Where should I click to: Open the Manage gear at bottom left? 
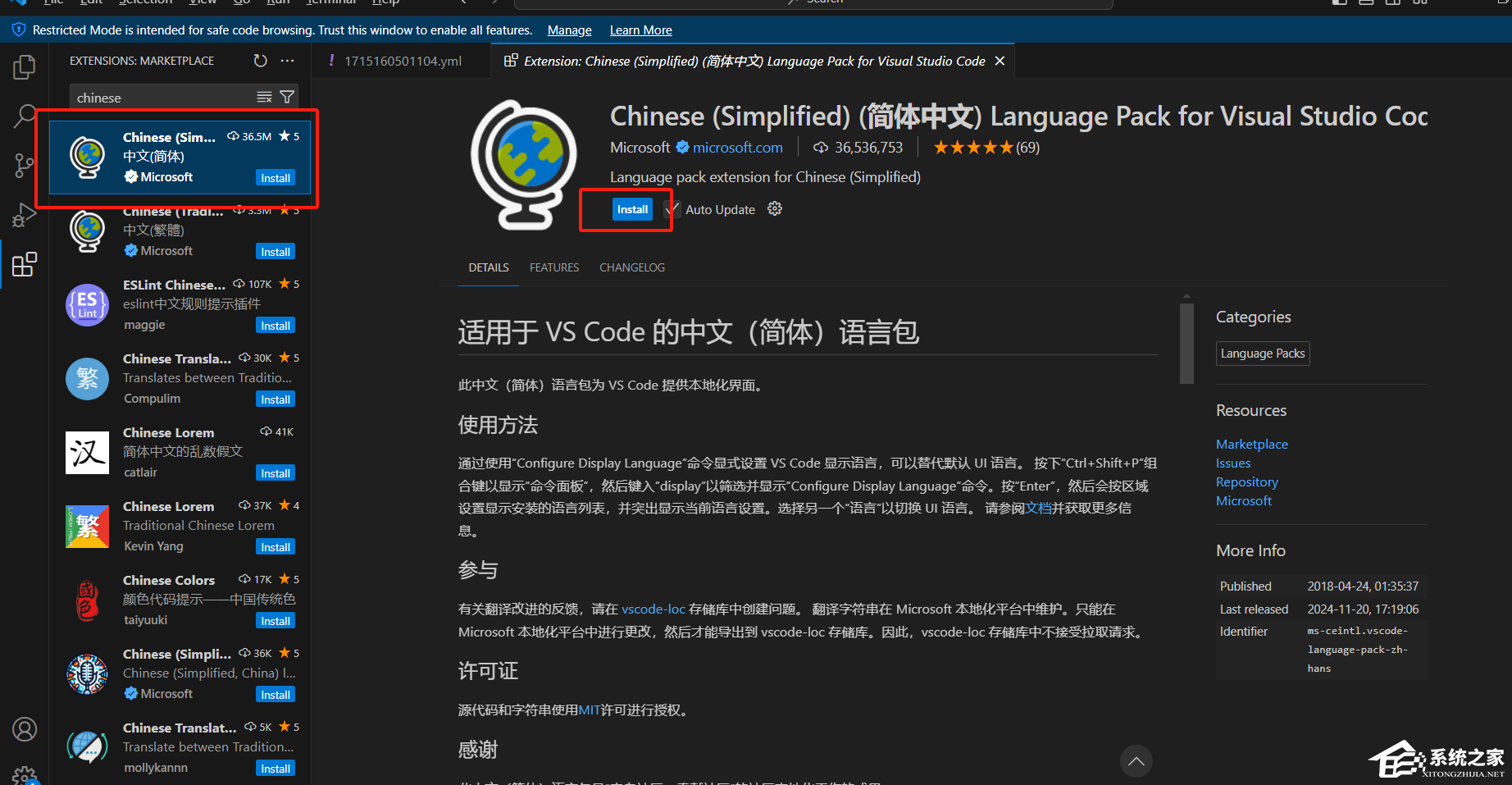25,775
